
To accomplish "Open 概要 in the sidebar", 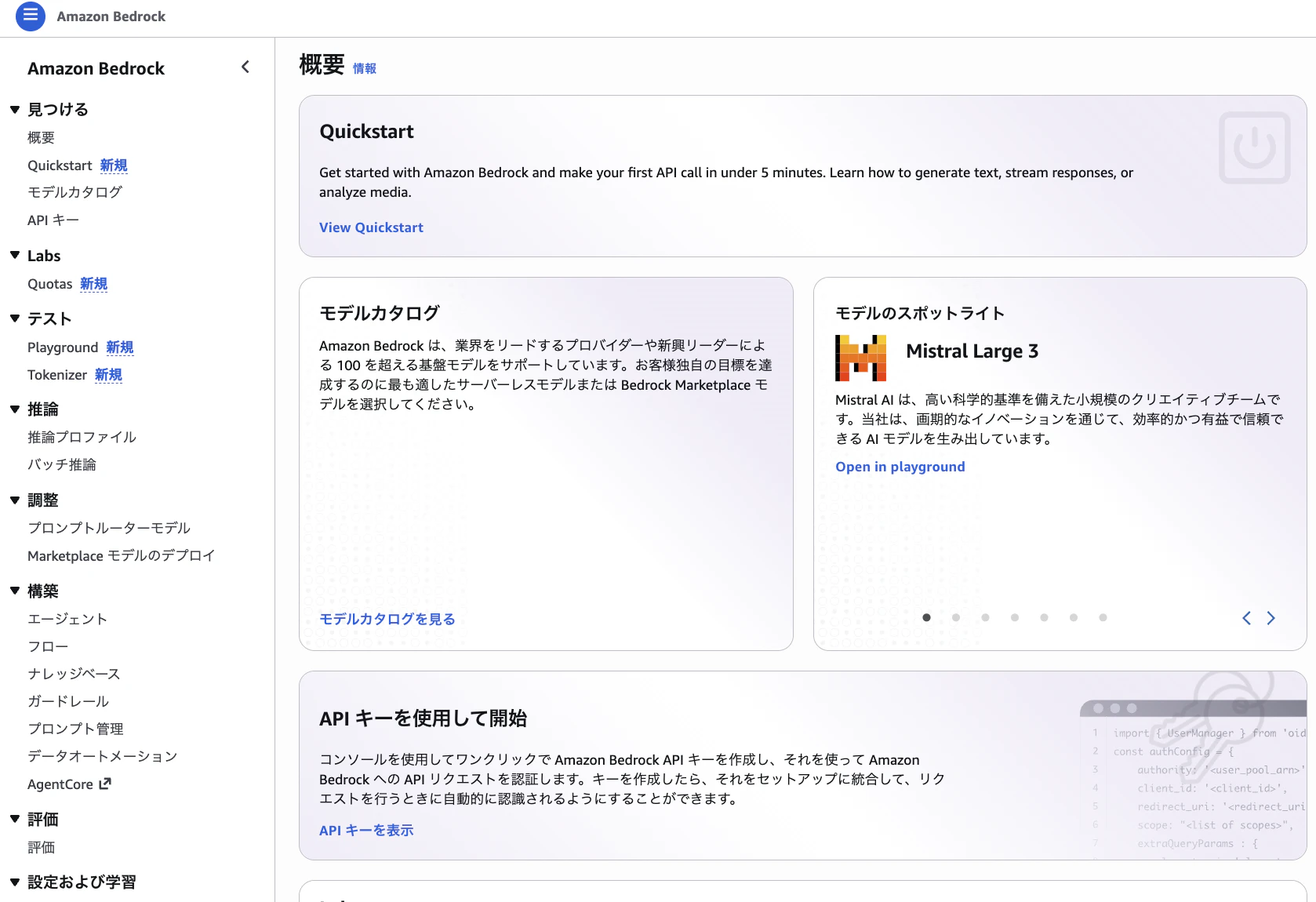I will pos(41,138).
